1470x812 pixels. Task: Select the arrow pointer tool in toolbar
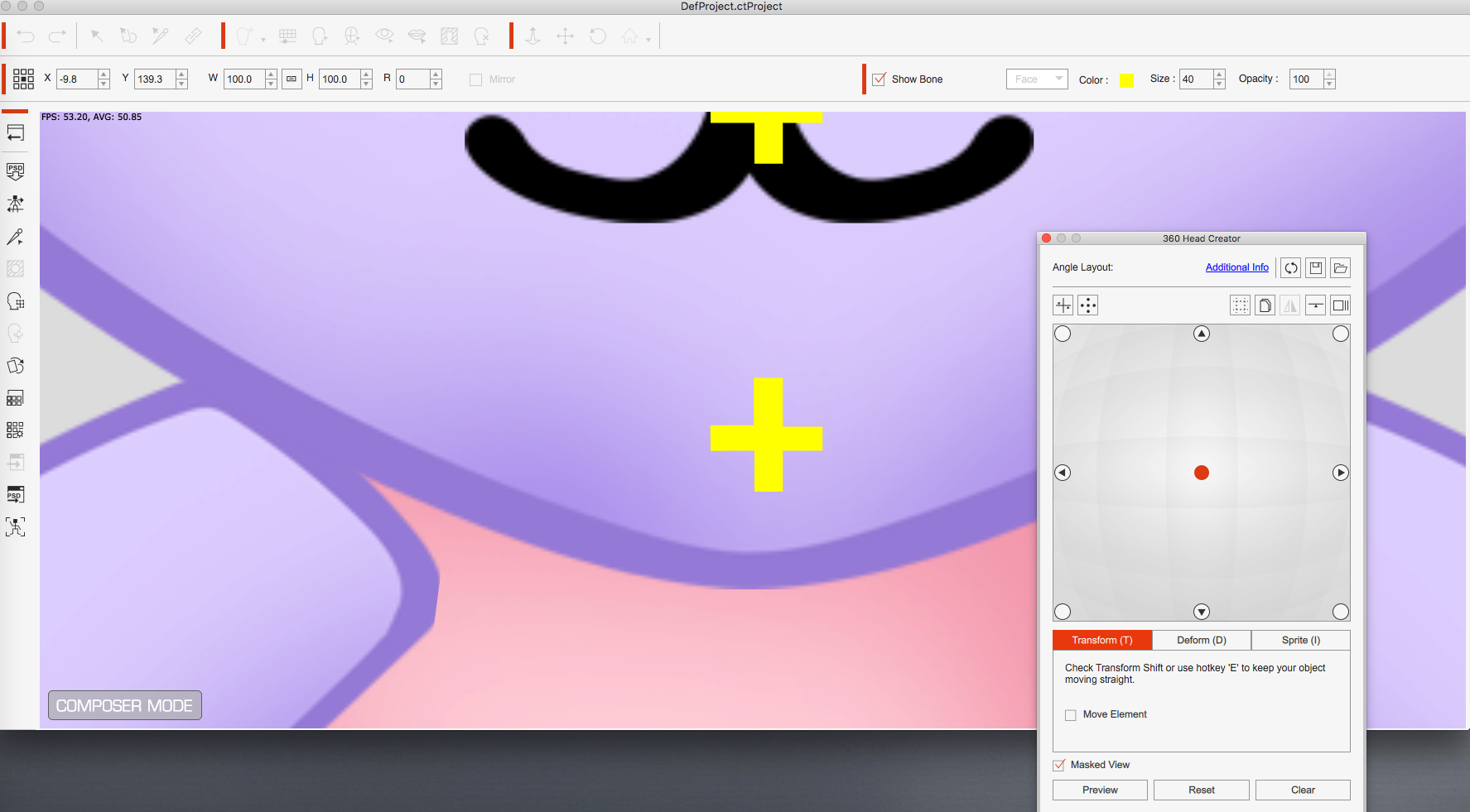[97, 36]
